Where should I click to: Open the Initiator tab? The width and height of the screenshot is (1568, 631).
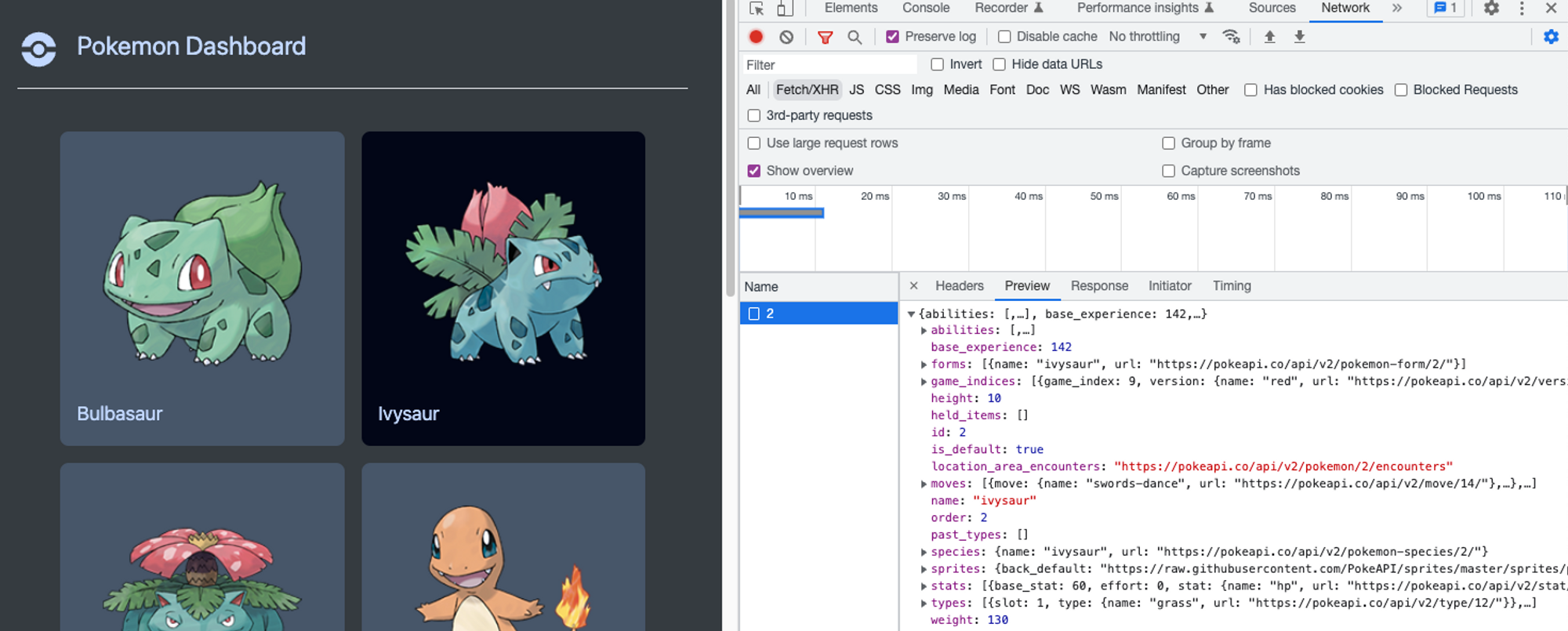pyautogui.click(x=1170, y=286)
